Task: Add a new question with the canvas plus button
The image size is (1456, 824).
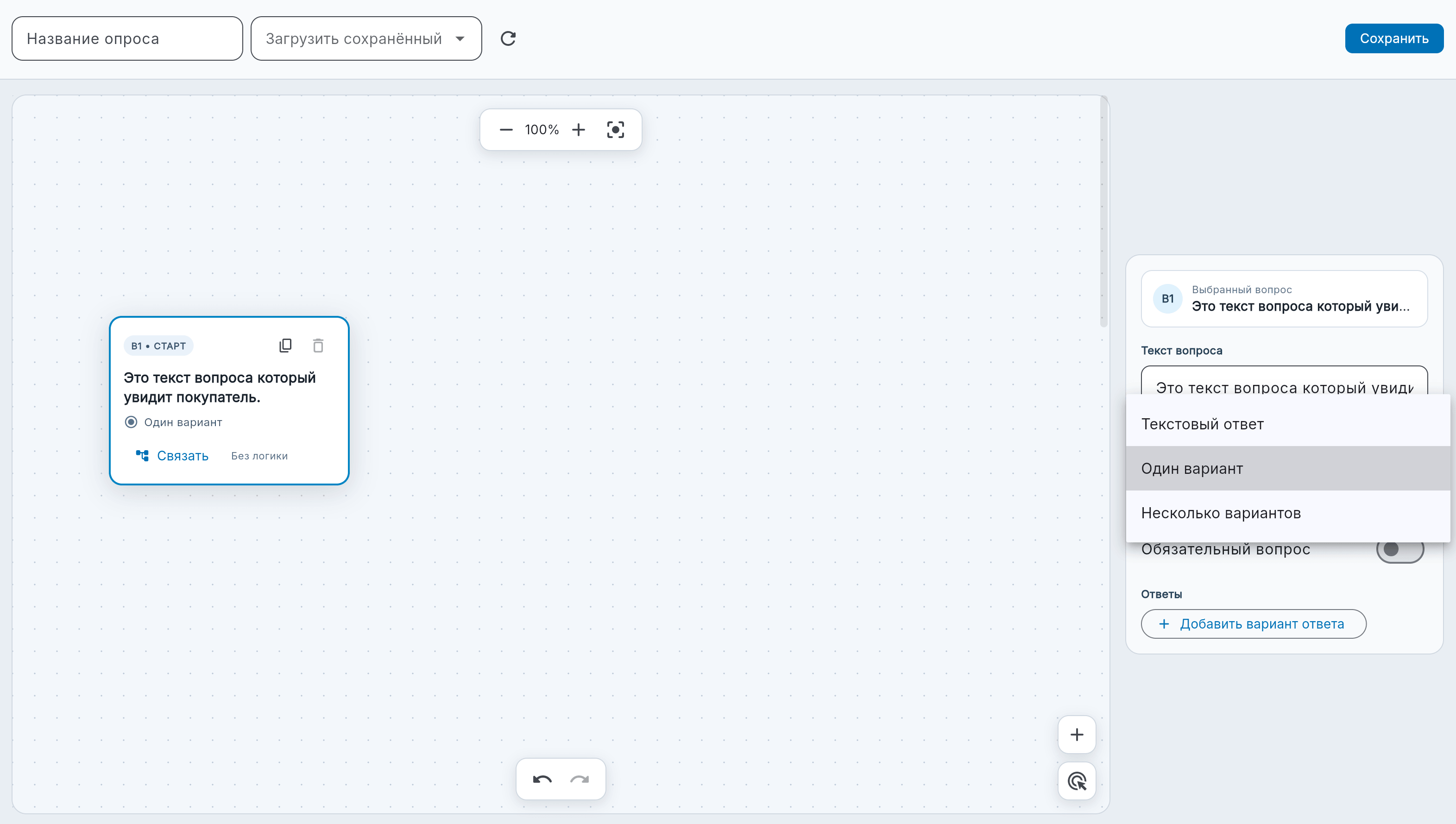Action: 1077,735
